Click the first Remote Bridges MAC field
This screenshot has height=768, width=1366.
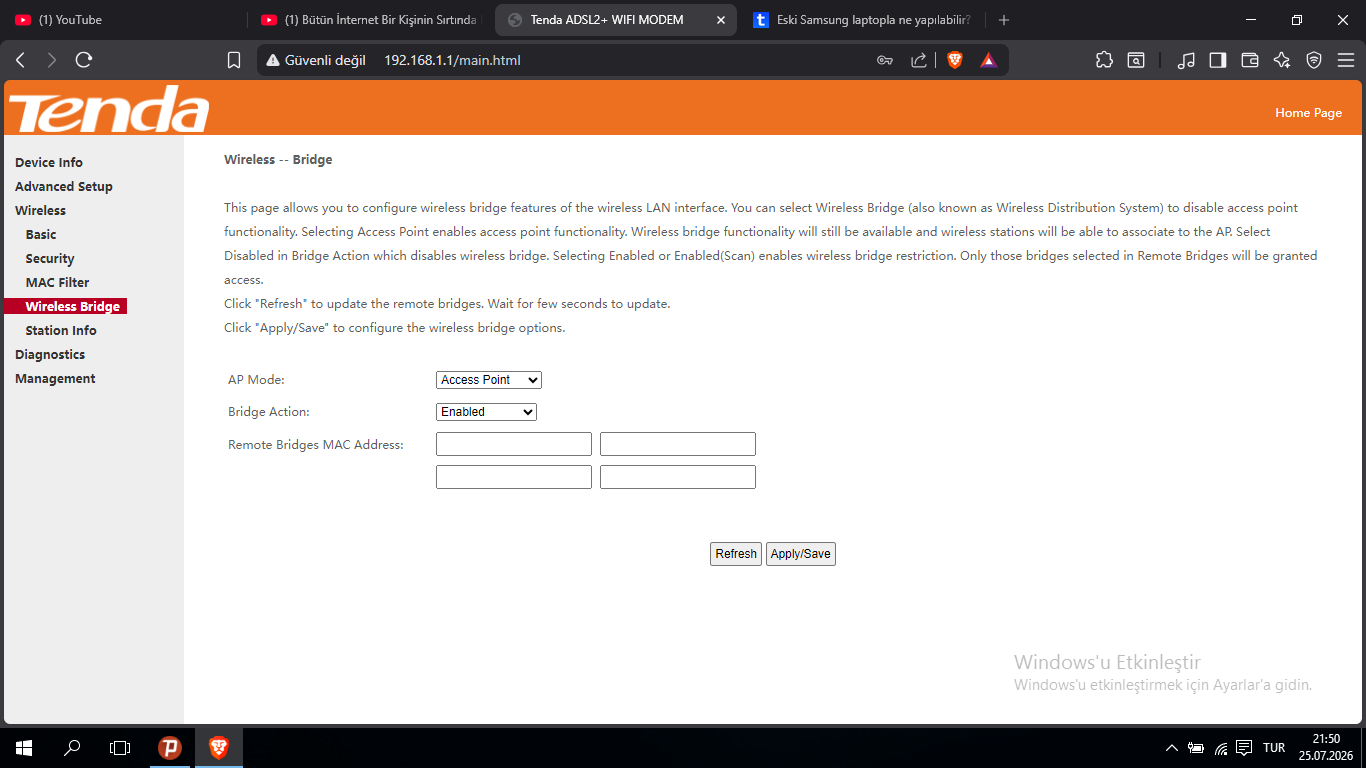point(514,445)
